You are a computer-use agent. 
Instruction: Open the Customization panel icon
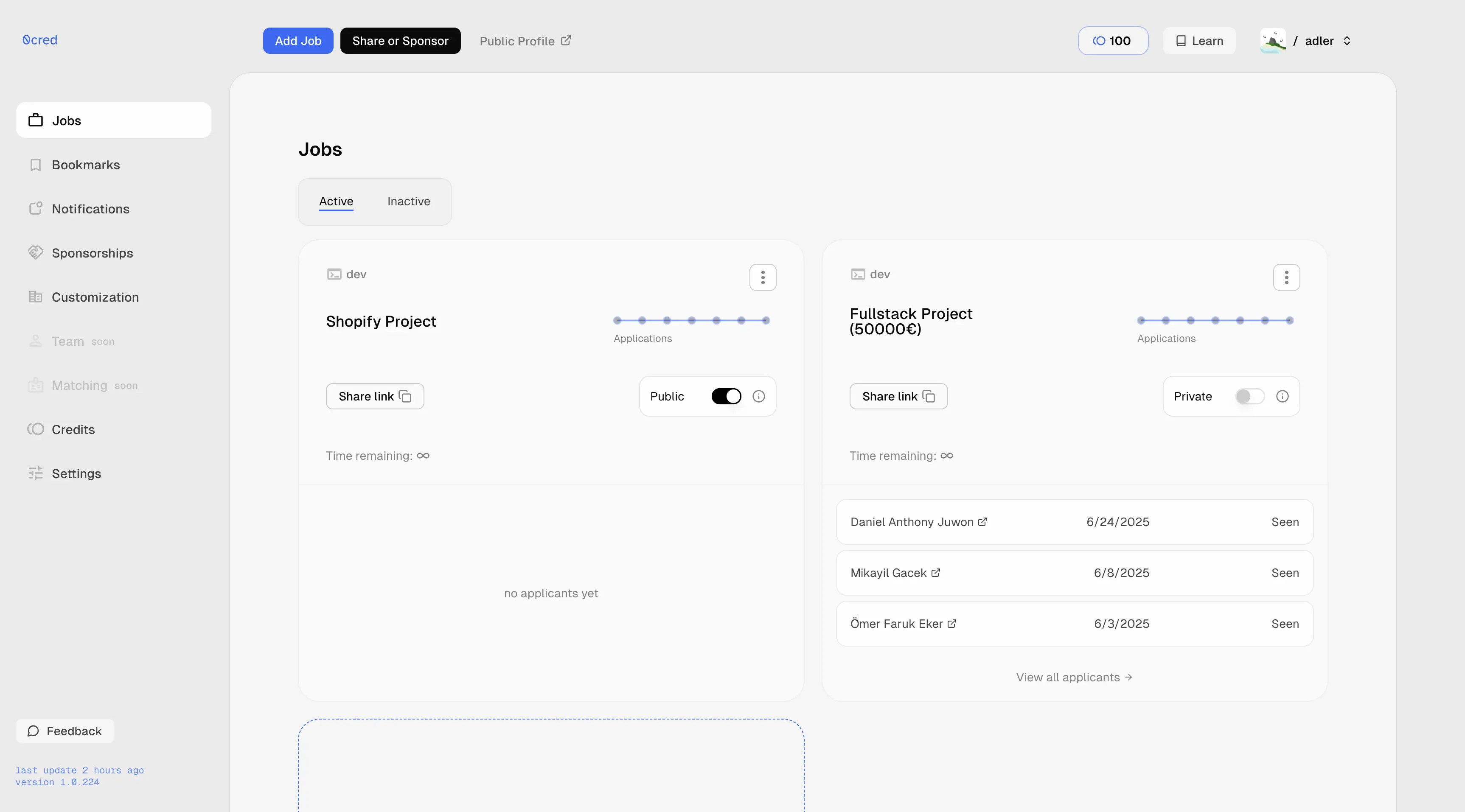36,297
